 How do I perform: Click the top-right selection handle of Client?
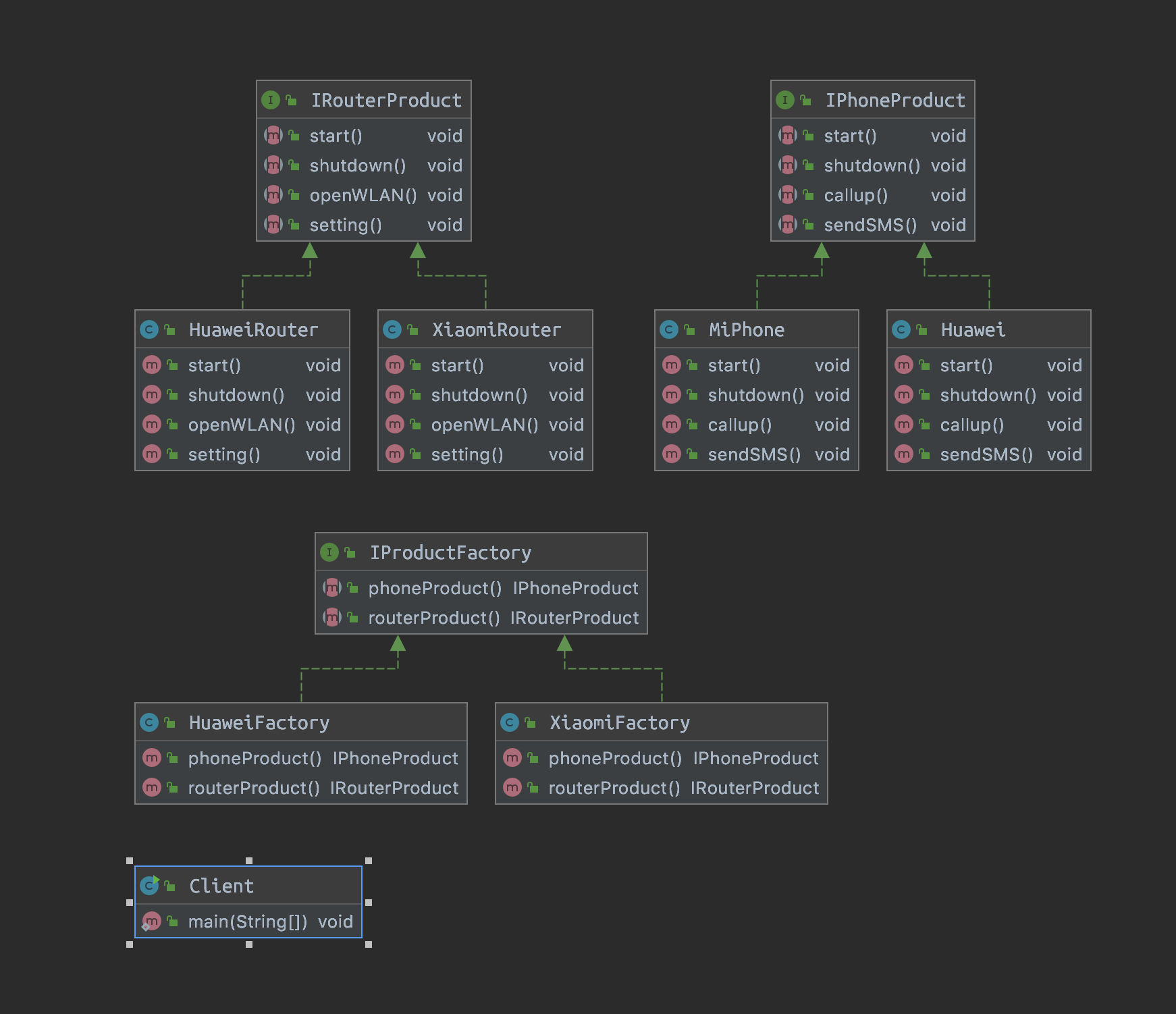point(369,861)
